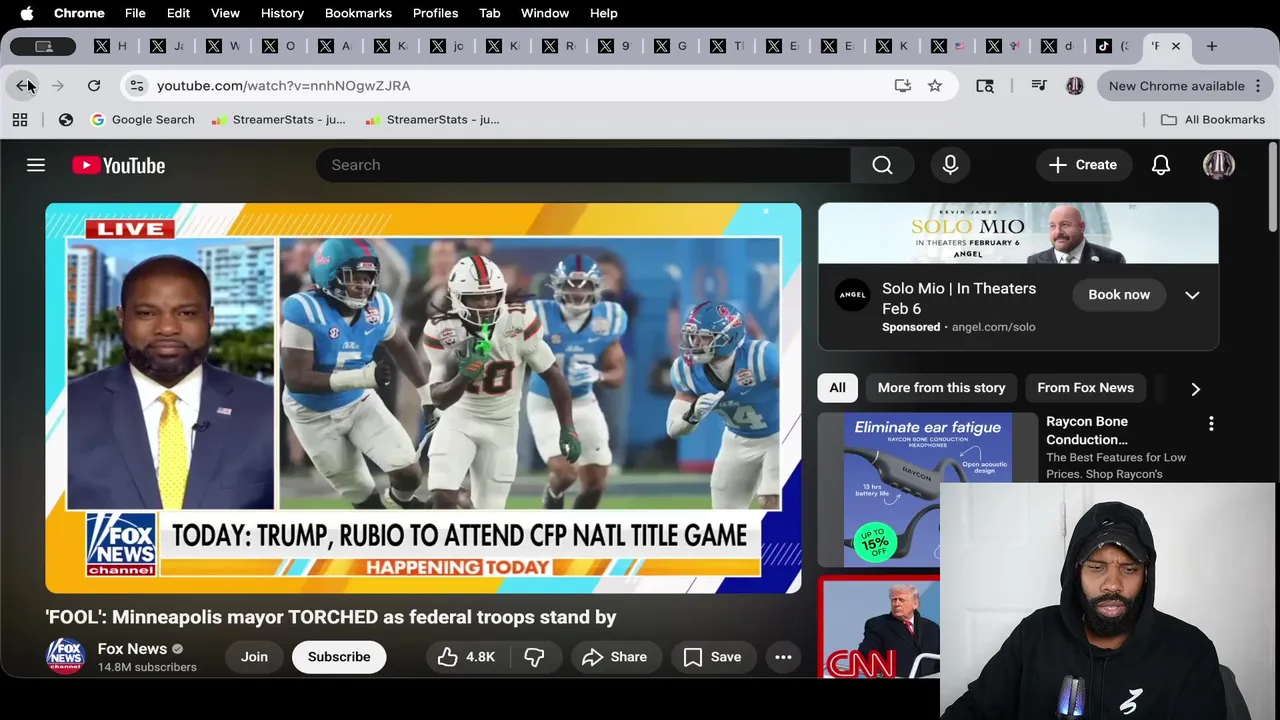Expand the Solo Mio ad details
The height and width of the screenshot is (720, 1280).
[1192, 295]
